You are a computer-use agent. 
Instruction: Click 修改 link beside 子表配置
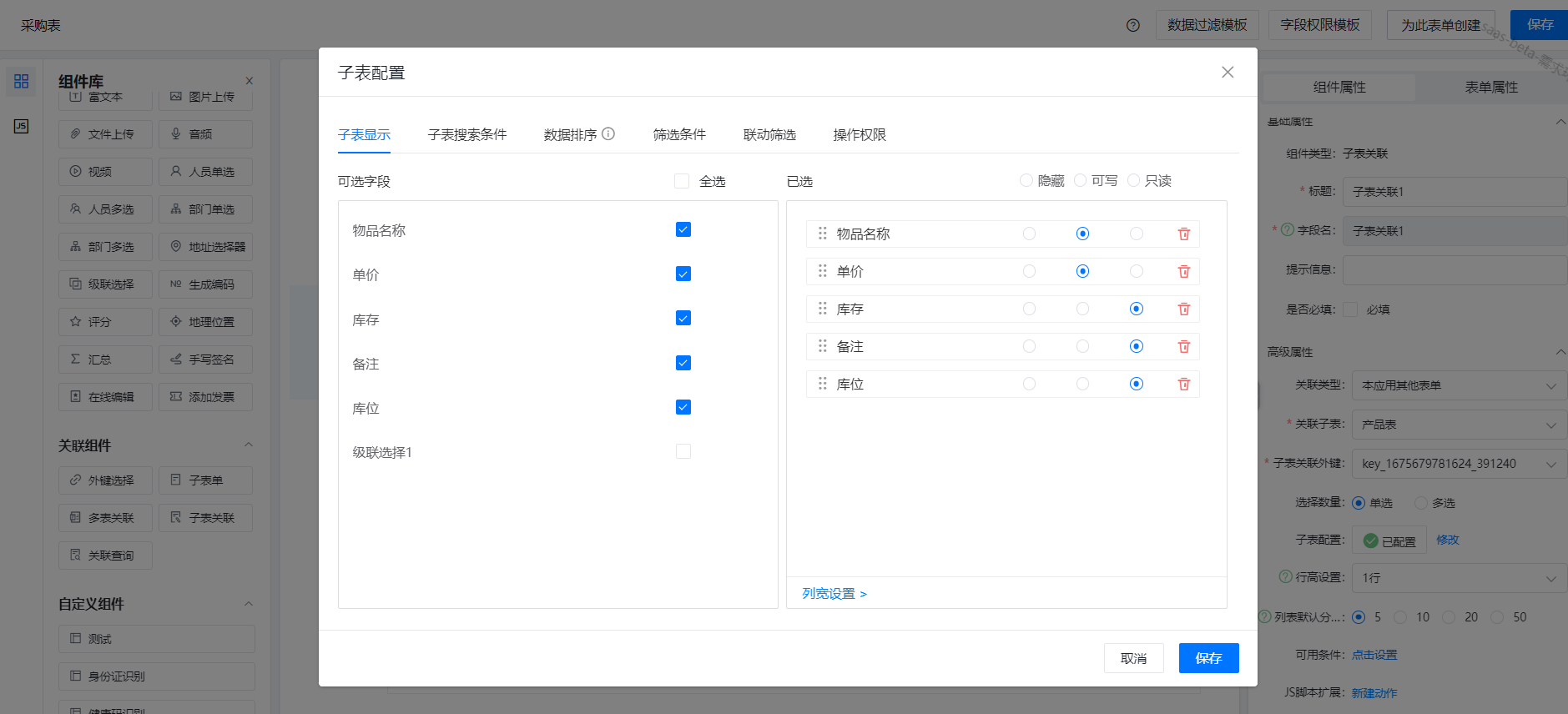point(1448,540)
